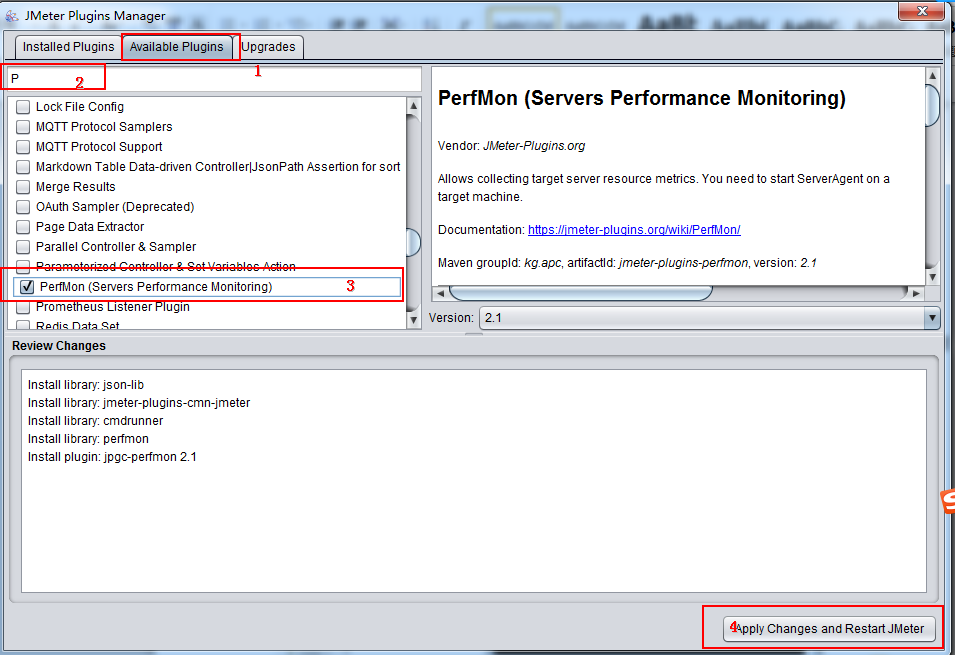The width and height of the screenshot is (955, 655).
Task: Select Merge Results plugin name
Action: [76, 186]
